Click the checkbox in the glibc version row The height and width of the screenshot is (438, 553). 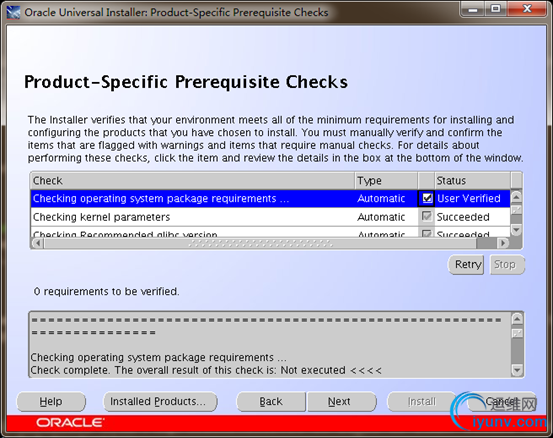(x=427, y=233)
